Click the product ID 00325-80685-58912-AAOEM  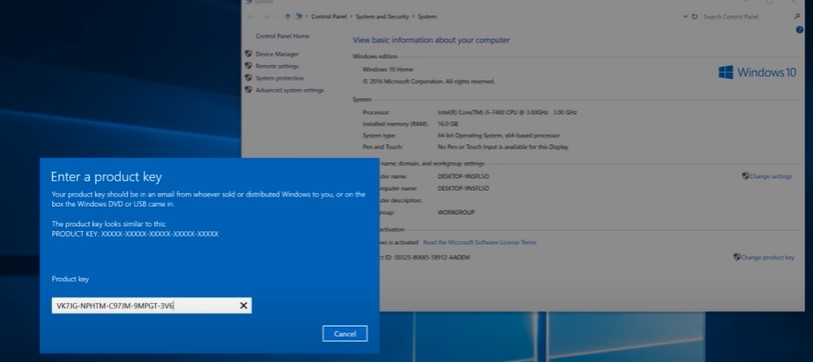[432, 257]
